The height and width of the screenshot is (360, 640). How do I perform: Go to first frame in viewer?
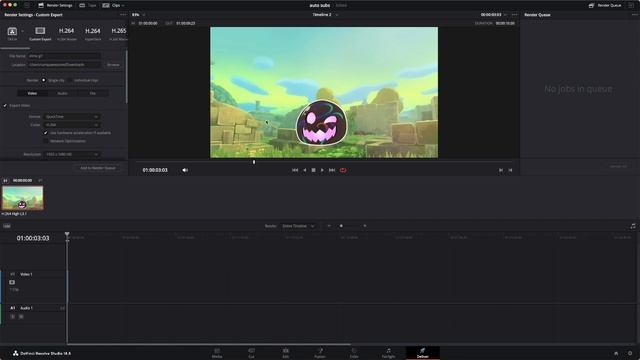(x=295, y=170)
